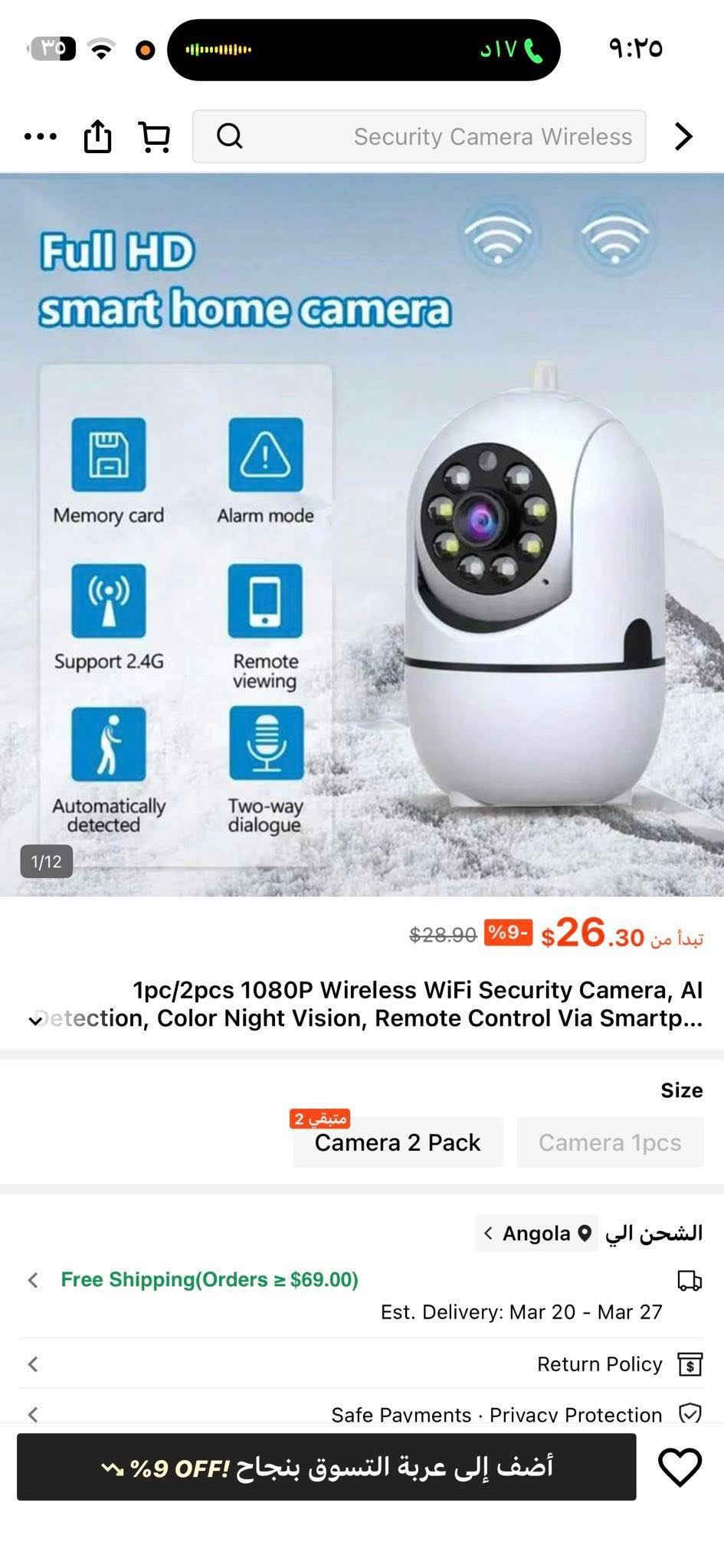Open the main camera product image
This screenshot has width=724, height=1568.
pyautogui.click(x=362, y=534)
